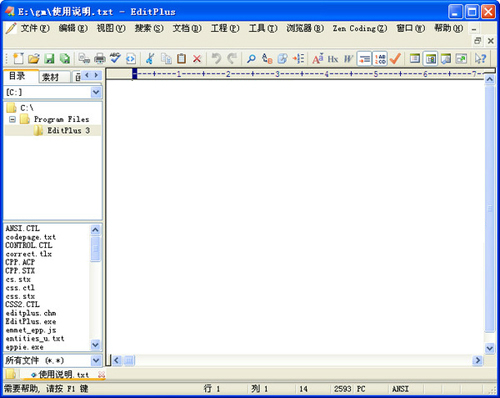Click the folder icon beside document tabs

(x=11, y=374)
